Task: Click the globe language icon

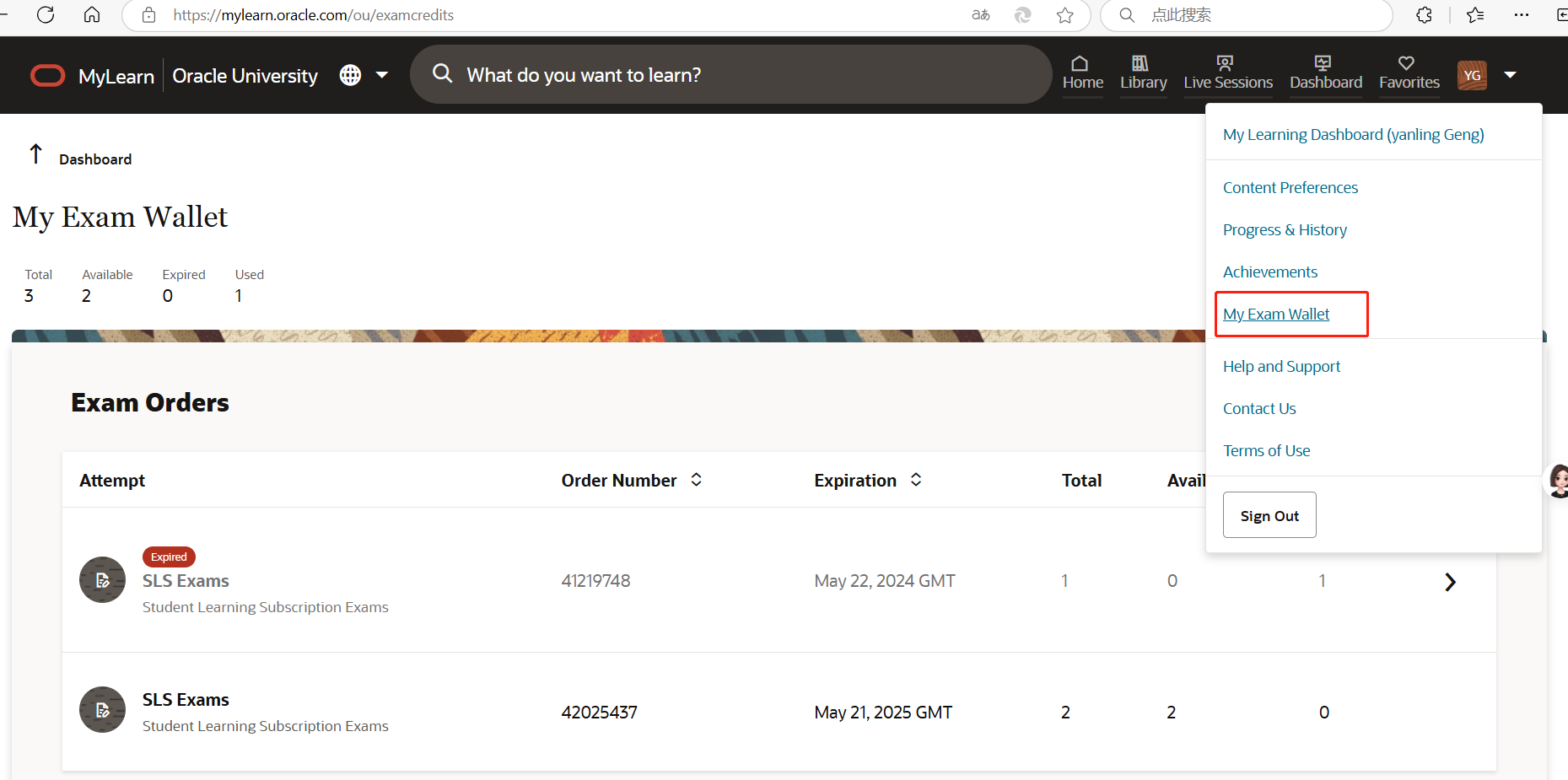Action: 350,75
